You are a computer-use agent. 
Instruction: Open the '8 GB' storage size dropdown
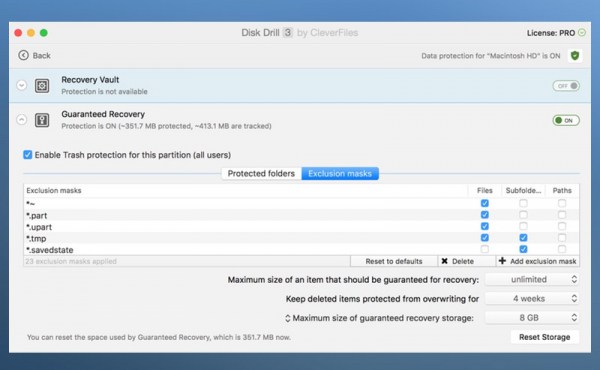532,318
